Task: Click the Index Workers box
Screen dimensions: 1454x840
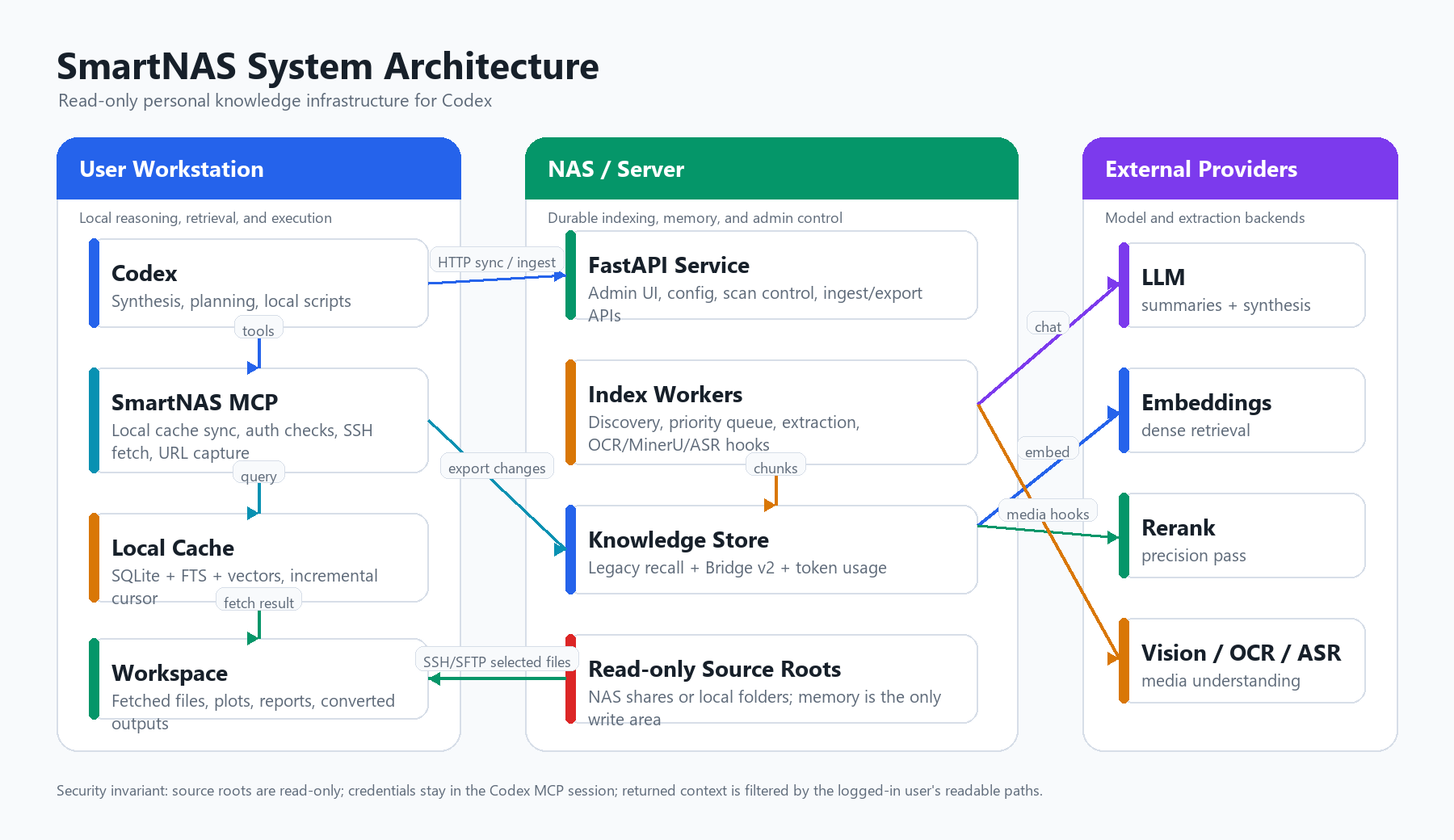Action: click(771, 412)
